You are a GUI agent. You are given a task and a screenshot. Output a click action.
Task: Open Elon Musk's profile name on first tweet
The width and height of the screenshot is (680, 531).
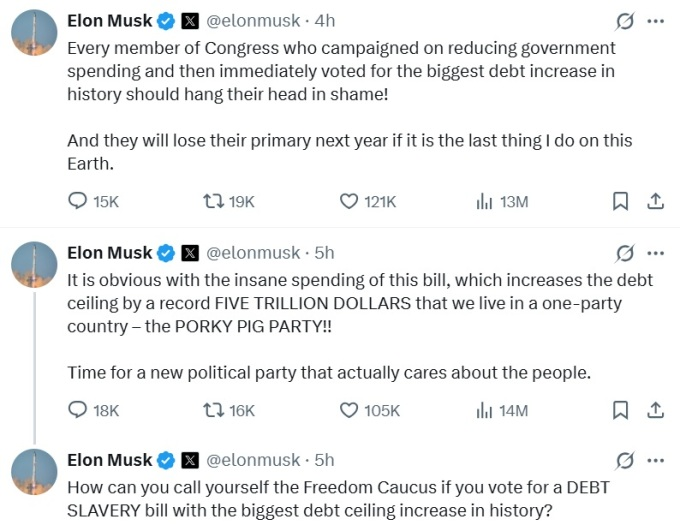109,21
